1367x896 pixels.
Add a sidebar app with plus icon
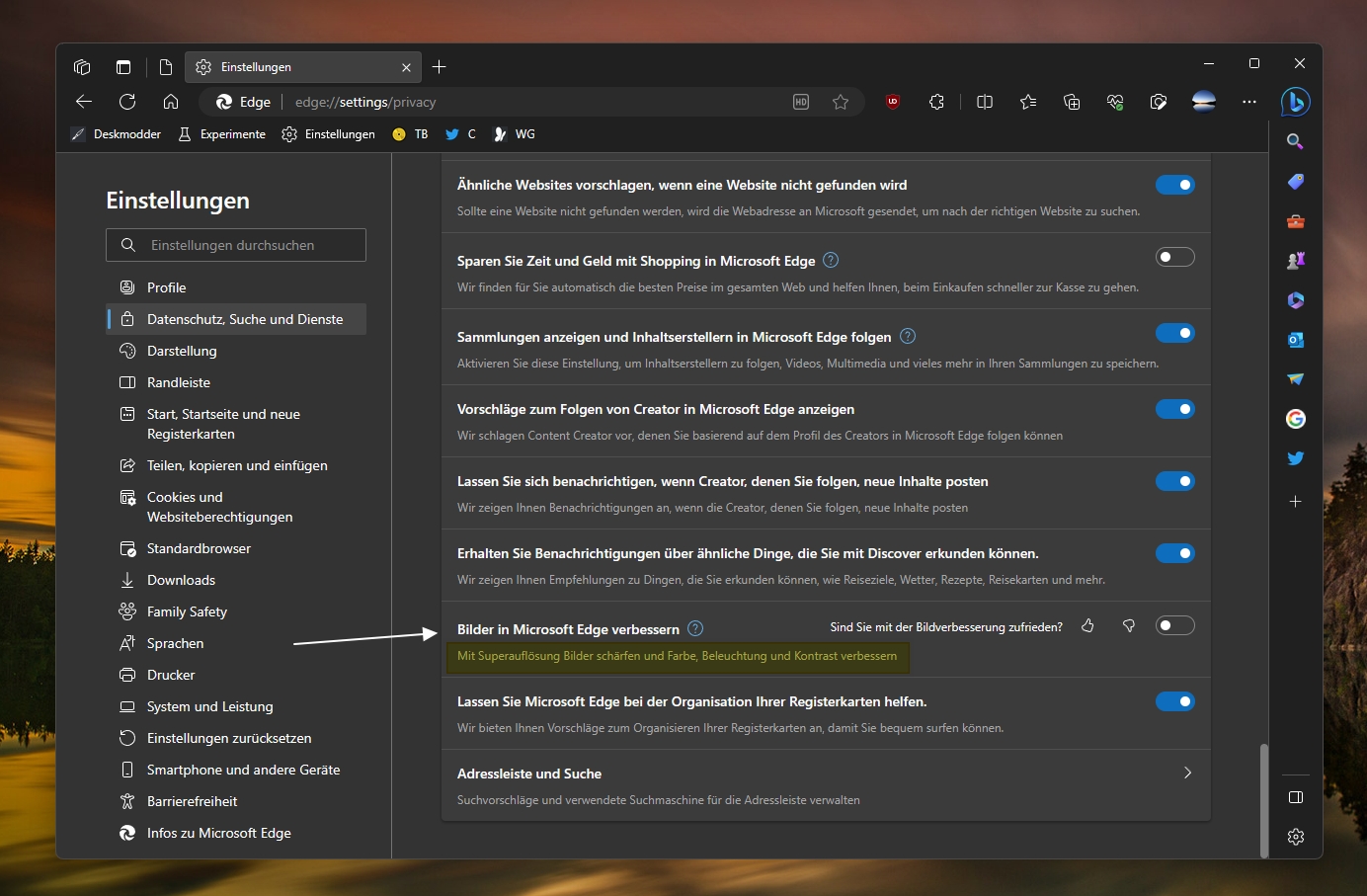point(1295,502)
